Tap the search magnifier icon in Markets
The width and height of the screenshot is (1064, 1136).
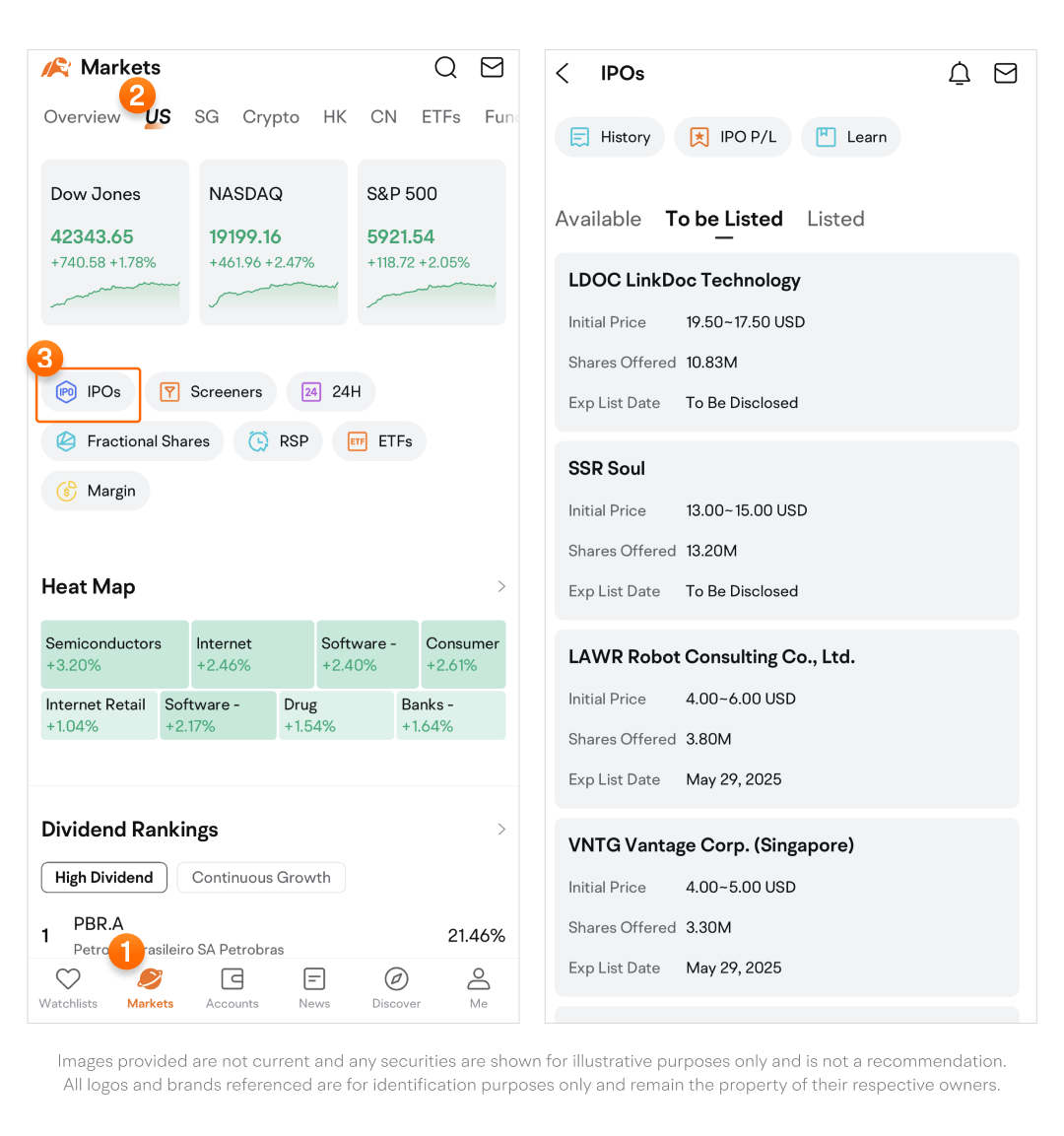pos(445,67)
